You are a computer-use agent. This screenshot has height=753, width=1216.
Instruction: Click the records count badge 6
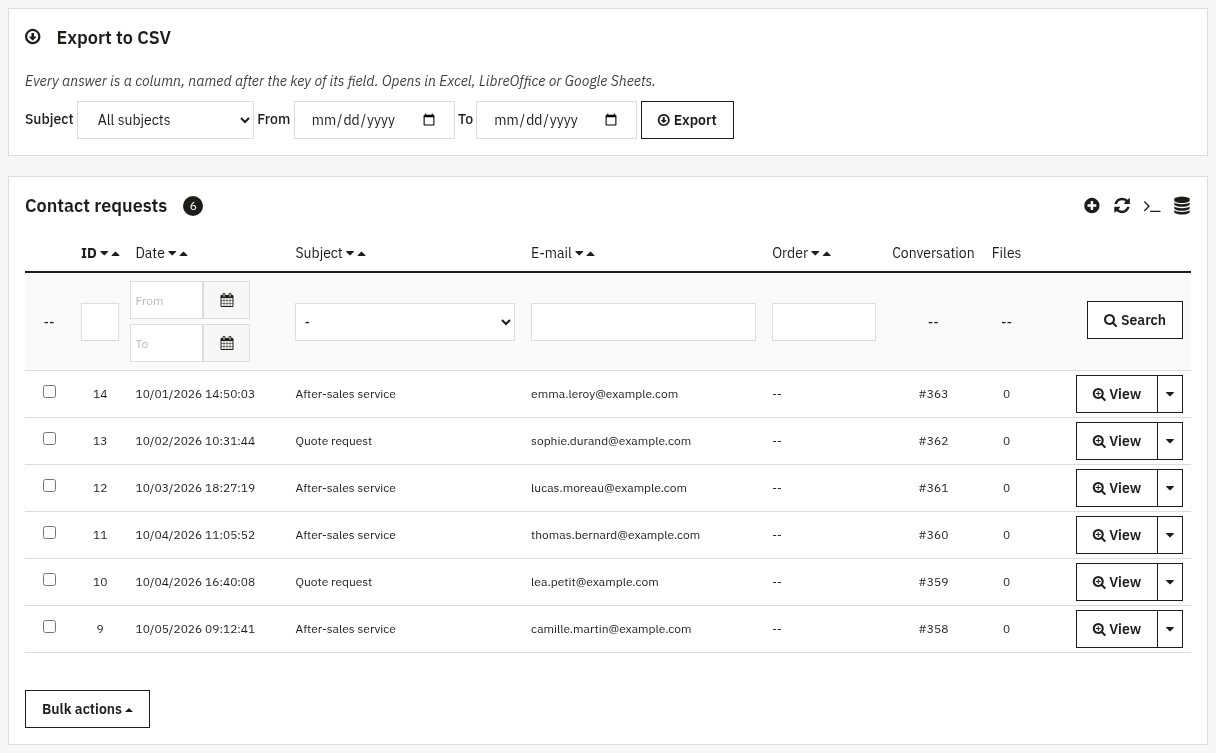coord(193,206)
